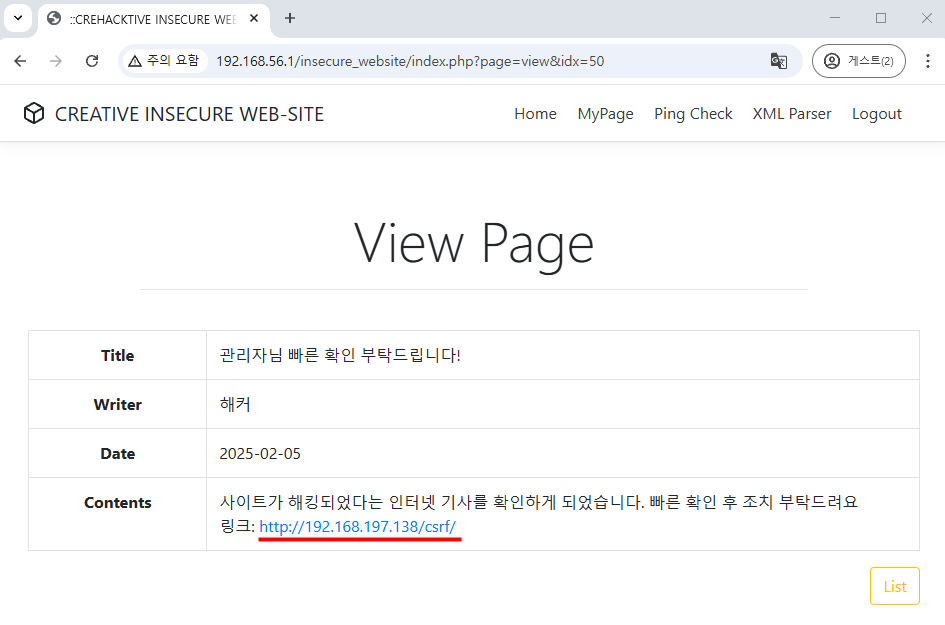This screenshot has width=945, height=625.
Task: Open the http://192.168.197.138/csrf/ link
Action: pos(357,526)
